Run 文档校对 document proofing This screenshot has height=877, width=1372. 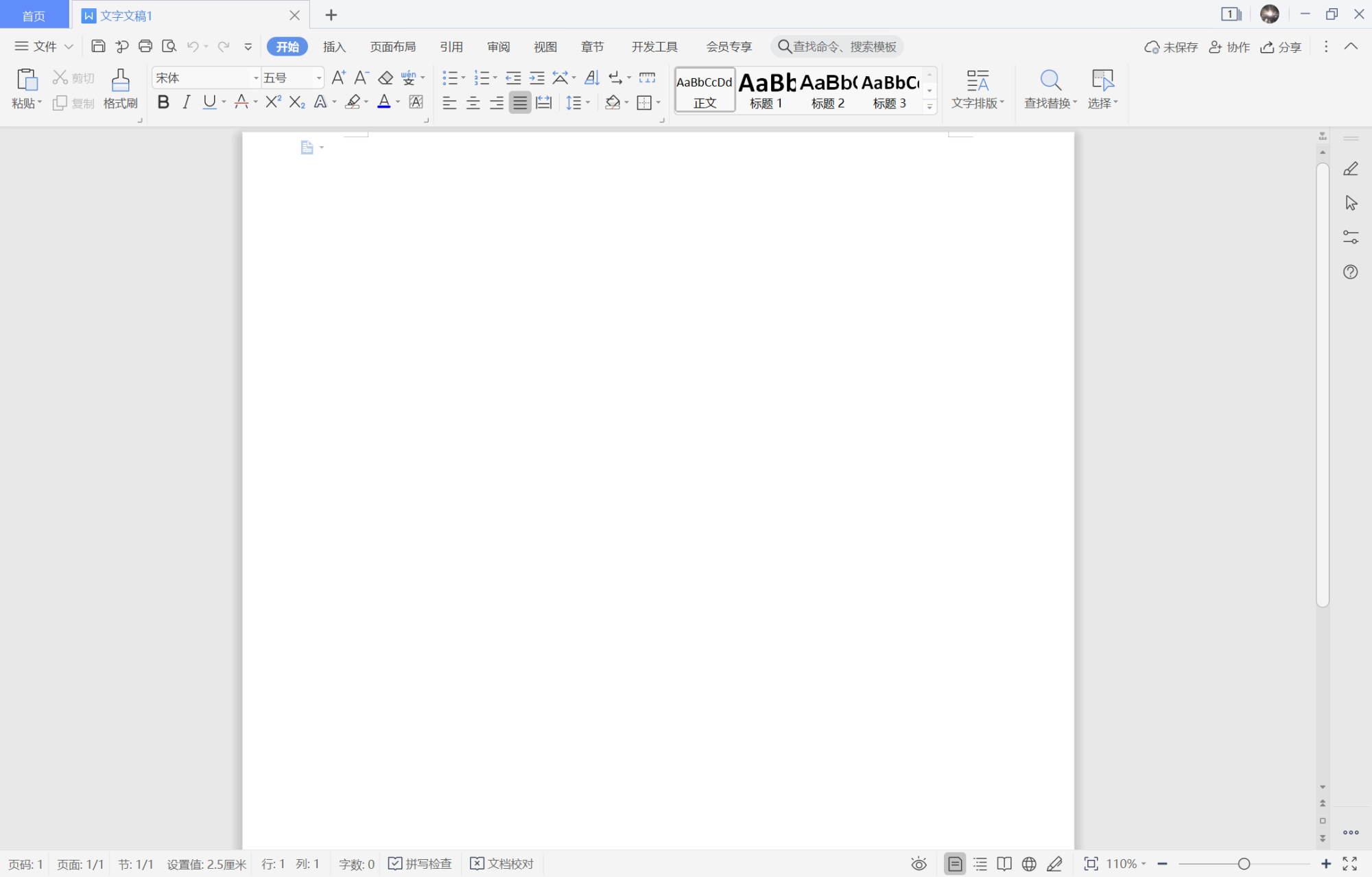coord(502,863)
